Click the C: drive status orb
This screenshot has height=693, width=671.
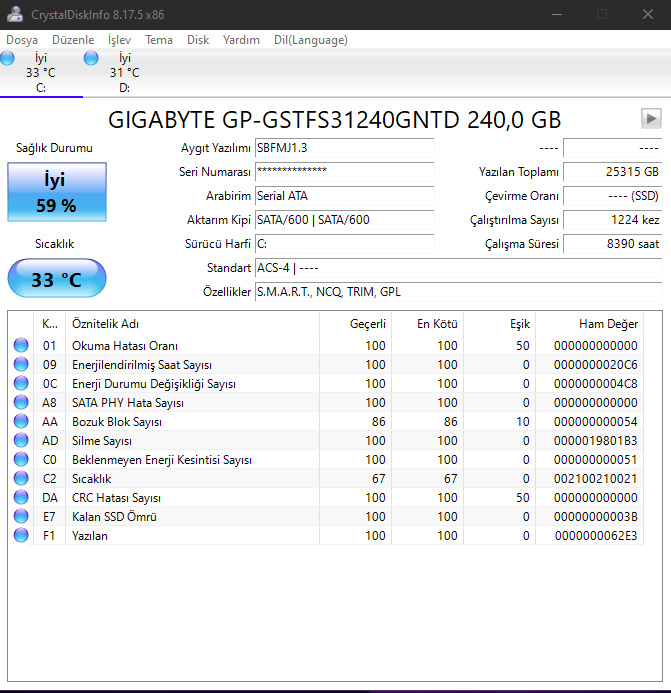[x=7, y=58]
